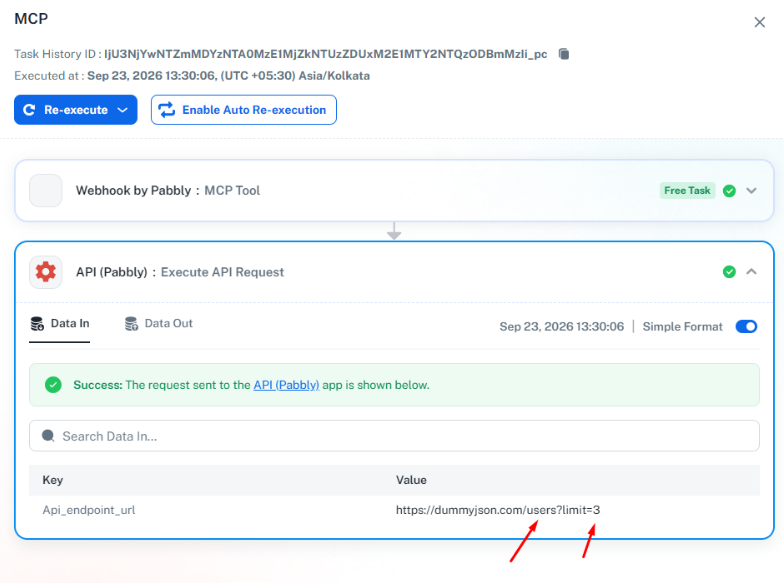This screenshot has width=784, height=583.
Task: Click the Value column header
Action: point(411,480)
